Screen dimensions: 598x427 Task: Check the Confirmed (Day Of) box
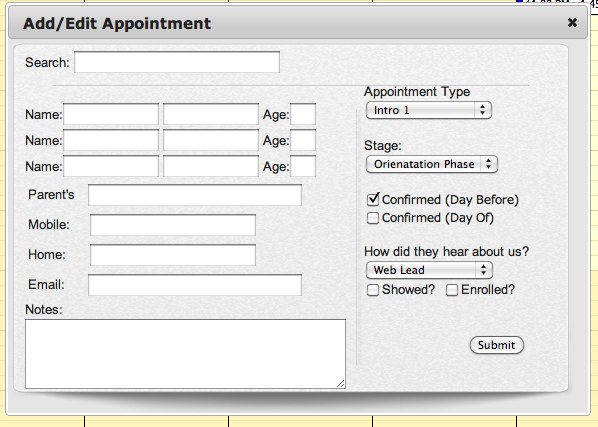(x=373, y=218)
